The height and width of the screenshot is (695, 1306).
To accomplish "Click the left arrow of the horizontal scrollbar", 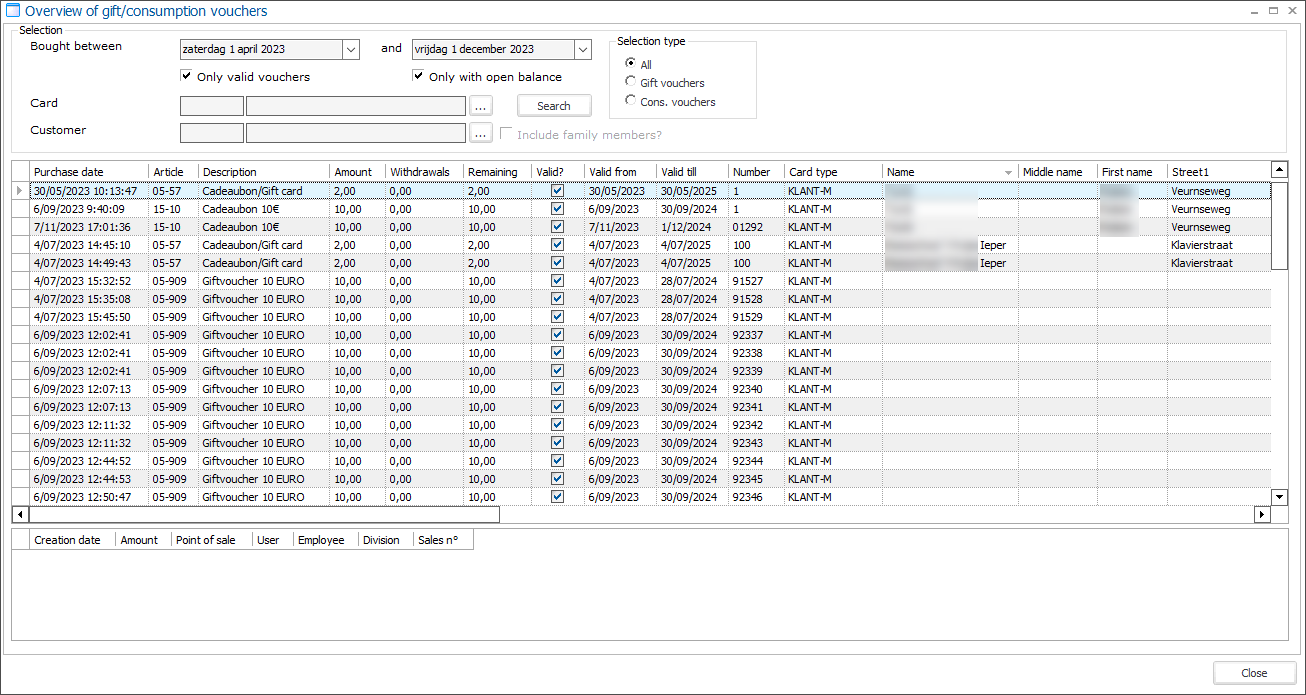I will [20, 514].
